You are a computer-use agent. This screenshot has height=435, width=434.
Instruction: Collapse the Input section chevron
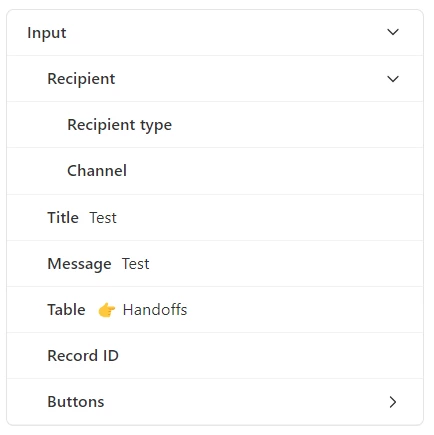pos(393,32)
